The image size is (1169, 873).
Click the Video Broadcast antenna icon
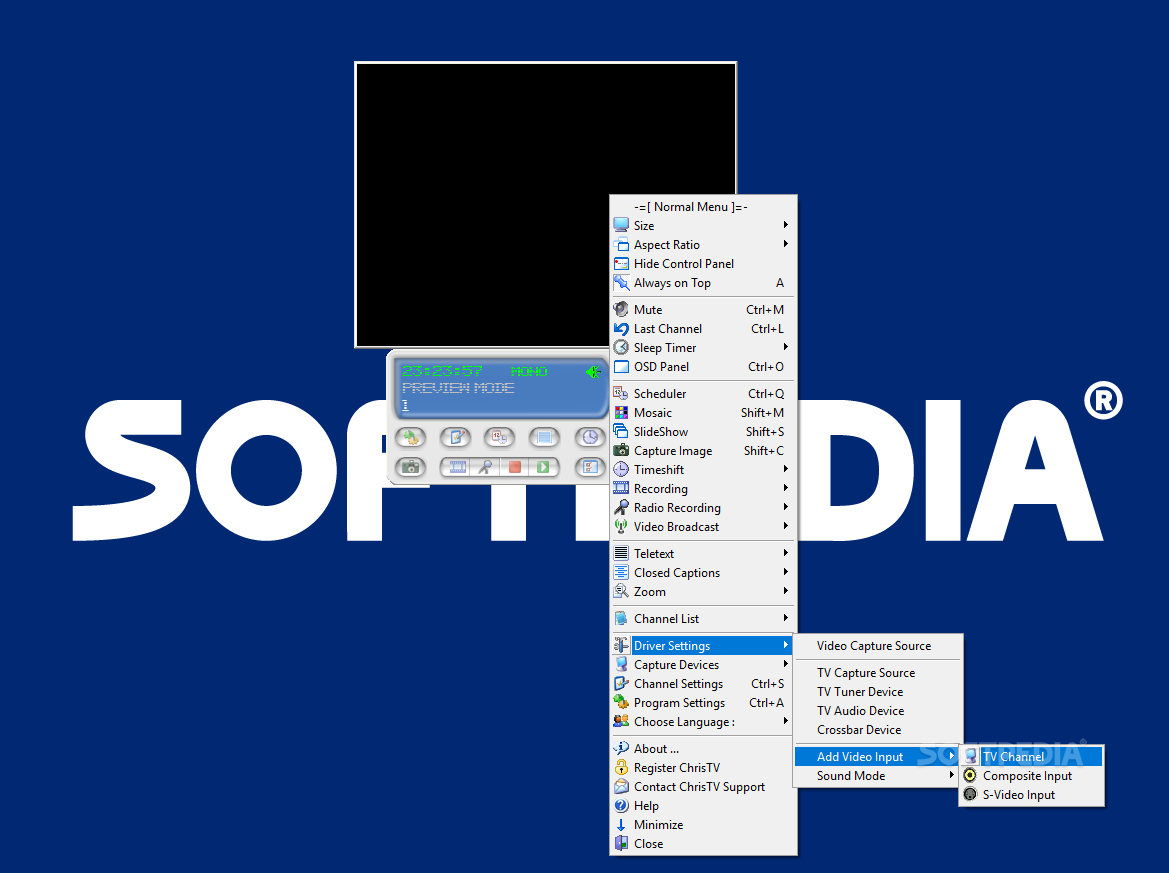621,526
